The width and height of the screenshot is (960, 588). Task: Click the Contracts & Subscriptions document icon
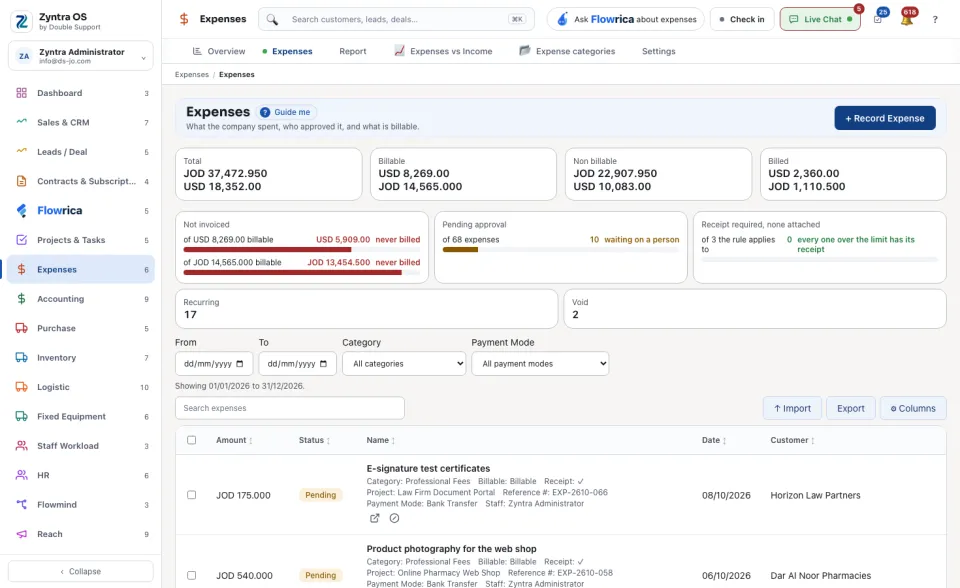(x=21, y=181)
